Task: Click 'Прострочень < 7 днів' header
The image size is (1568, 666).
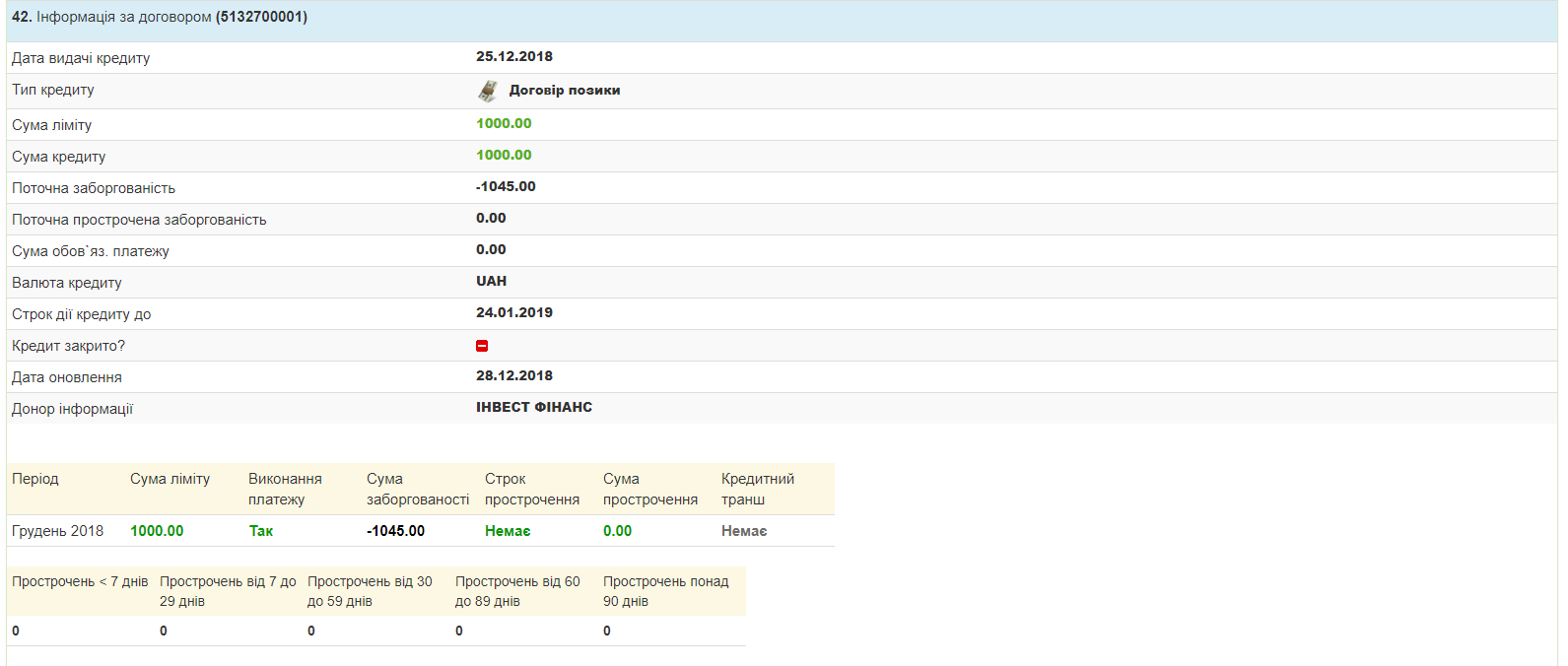Action: click(x=80, y=581)
